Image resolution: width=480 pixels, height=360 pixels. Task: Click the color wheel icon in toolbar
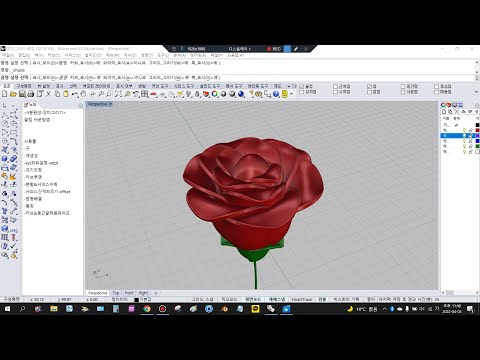pos(215,94)
